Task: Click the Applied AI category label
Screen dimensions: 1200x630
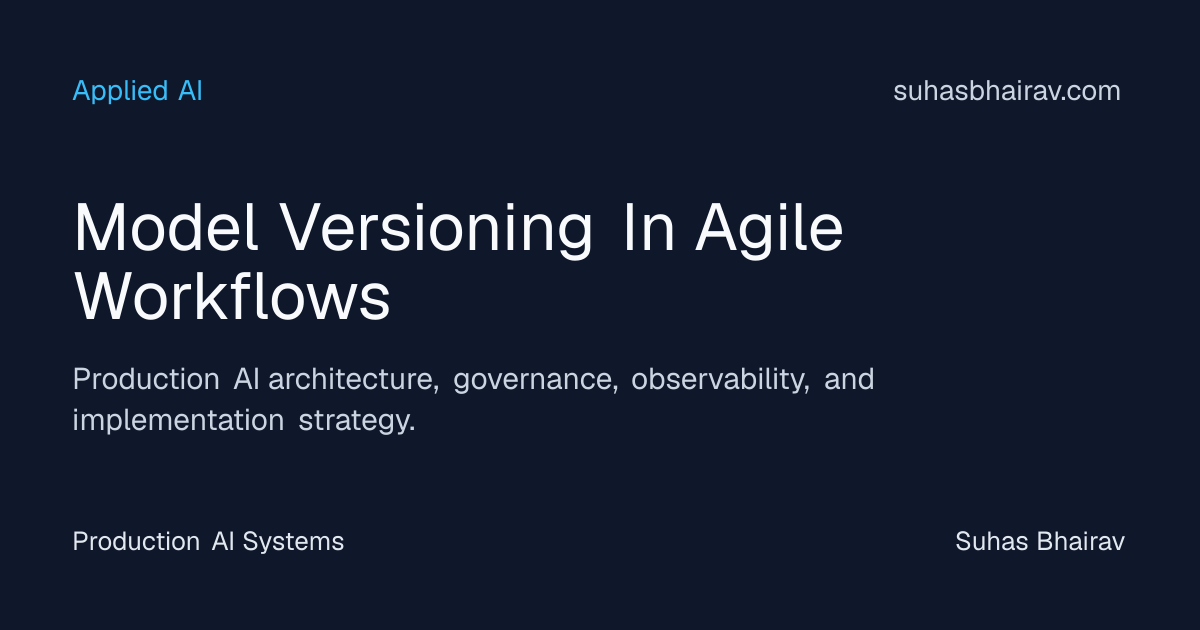Action: (x=138, y=91)
